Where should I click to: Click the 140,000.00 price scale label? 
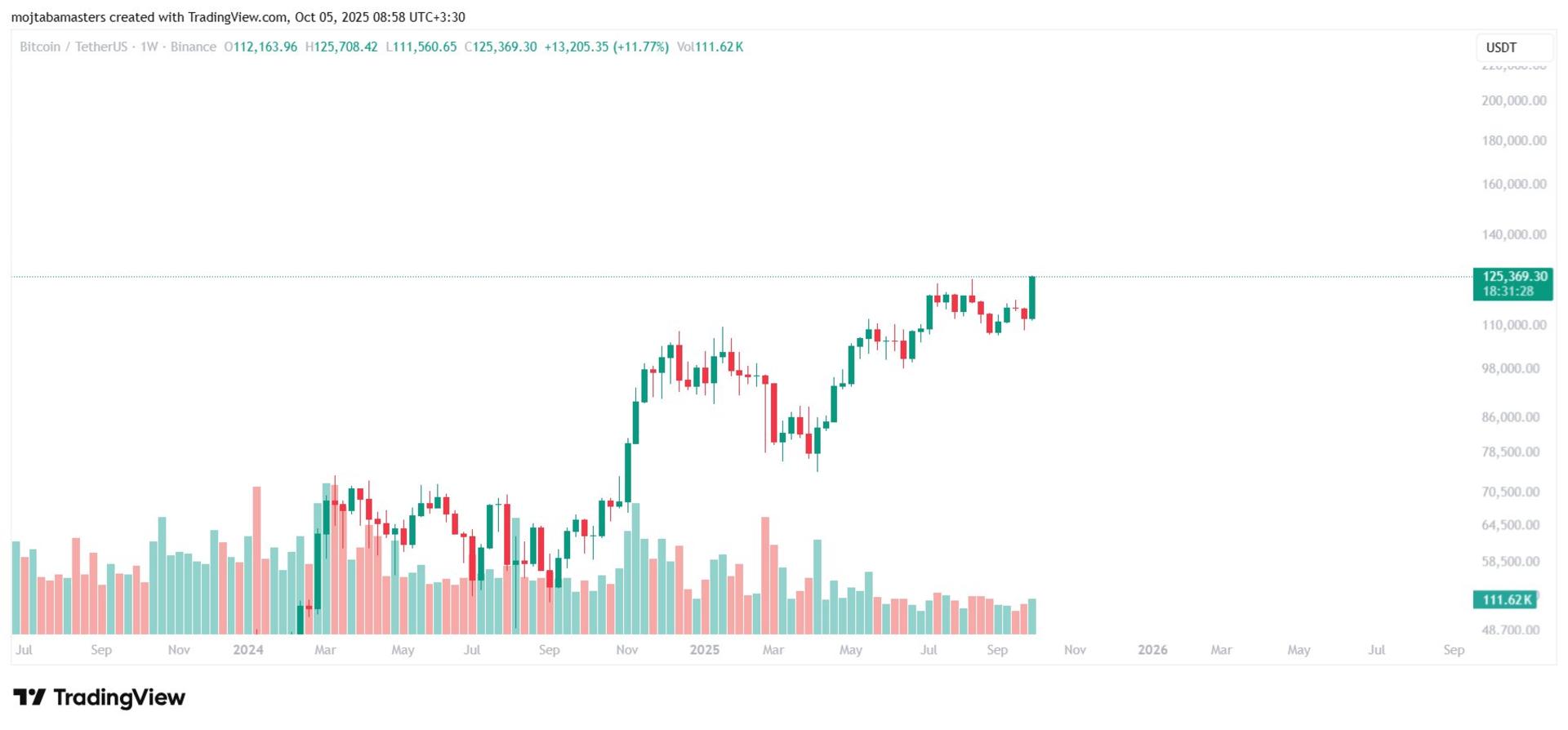(1514, 234)
